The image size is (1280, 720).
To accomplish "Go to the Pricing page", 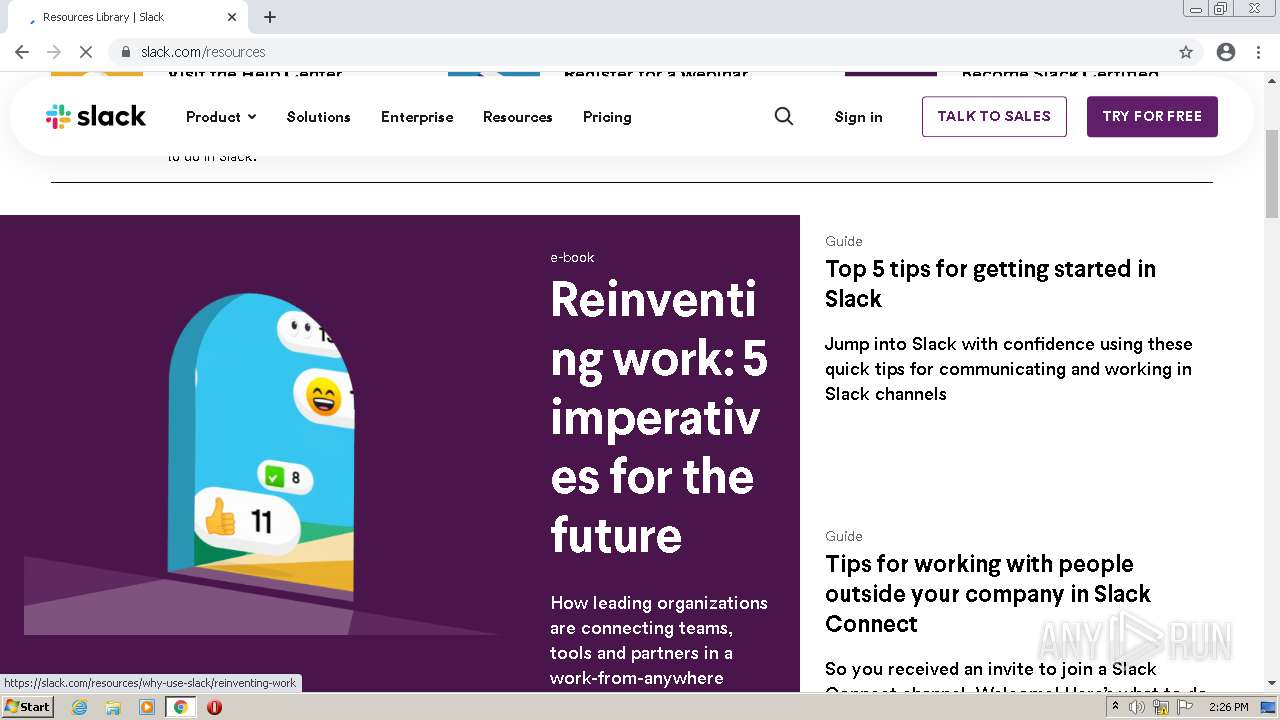I will pyautogui.click(x=607, y=117).
